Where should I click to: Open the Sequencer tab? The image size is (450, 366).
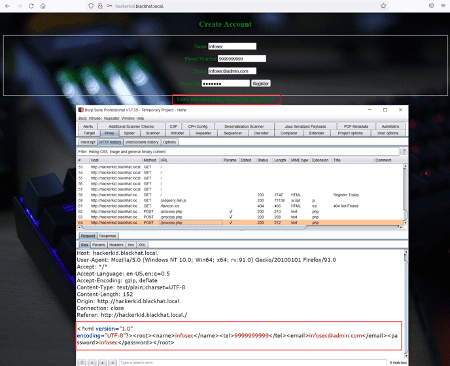233,133
